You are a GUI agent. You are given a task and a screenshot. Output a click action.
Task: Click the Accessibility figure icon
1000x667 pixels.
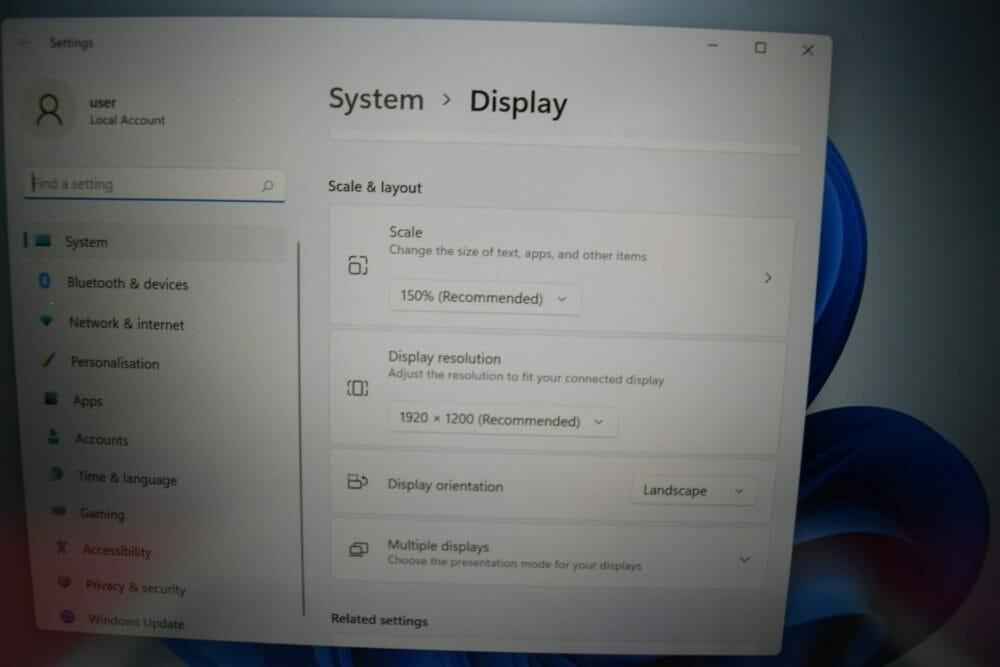61,546
